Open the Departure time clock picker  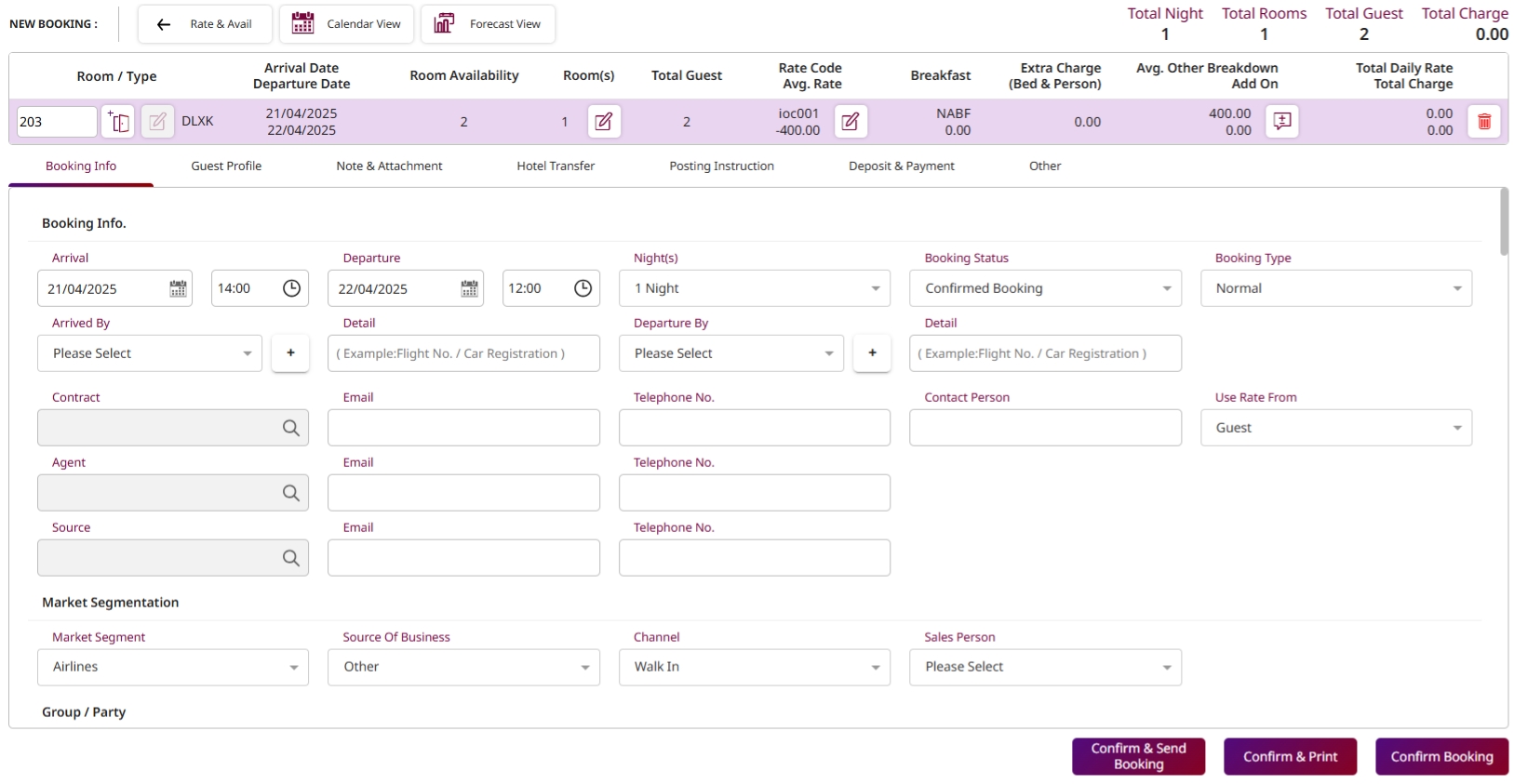pos(583,289)
